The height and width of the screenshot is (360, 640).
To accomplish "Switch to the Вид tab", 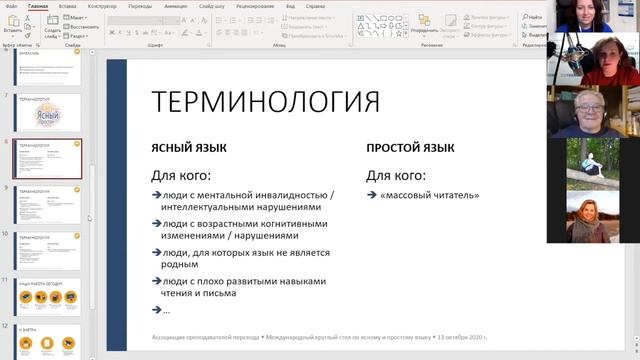I will pyautogui.click(x=290, y=6).
